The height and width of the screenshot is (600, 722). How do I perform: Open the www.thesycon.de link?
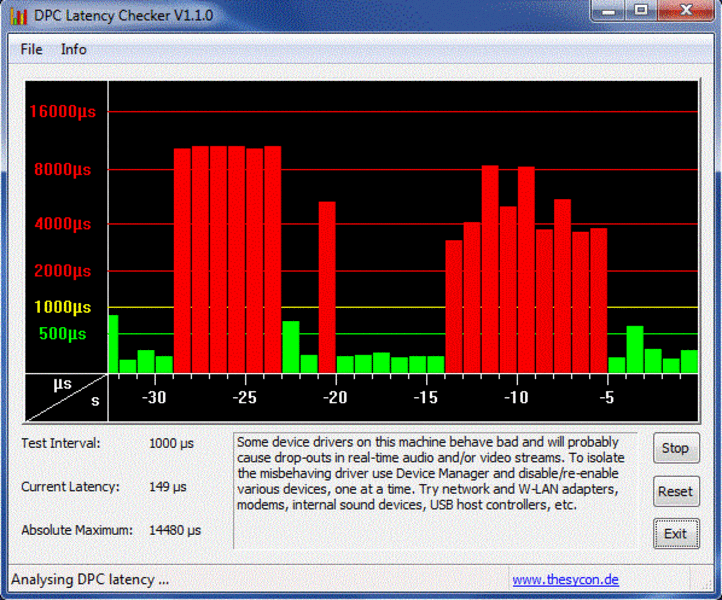click(565, 579)
